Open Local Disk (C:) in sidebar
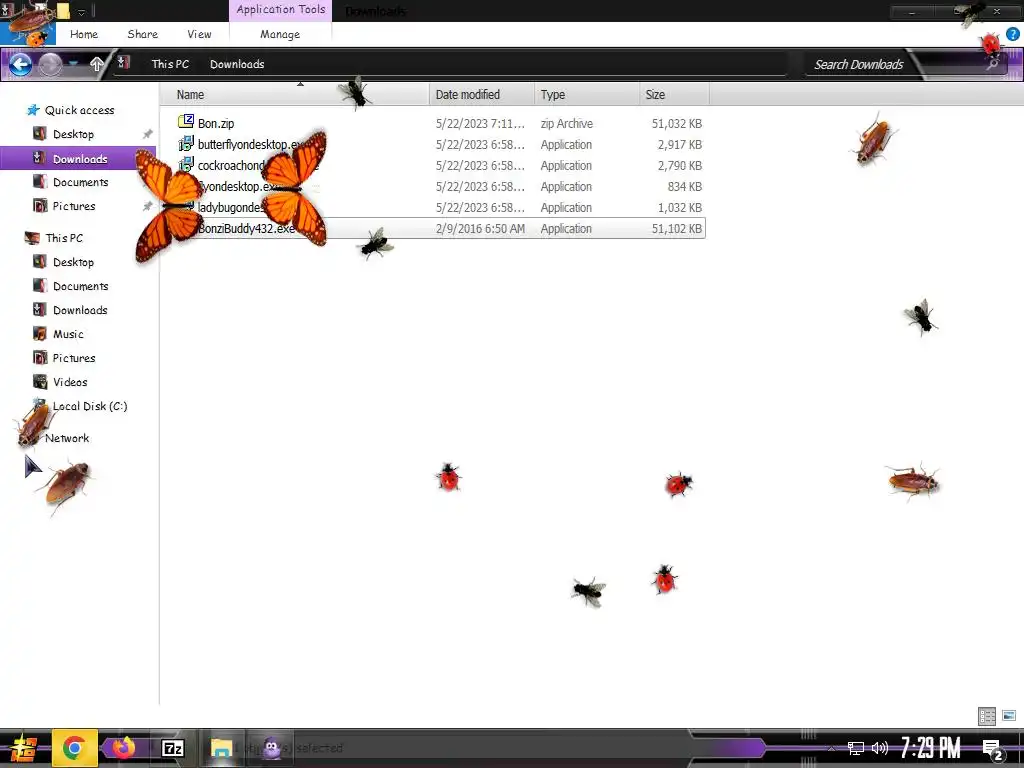This screenshot has height=768, width=1024. (x=89, y=406)
